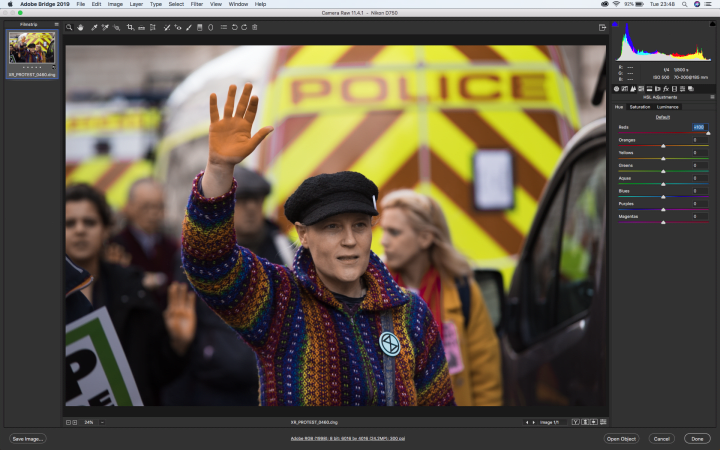Select the Spot Removal tool
Viewport: 720px width, 450px height.
point(167,28)
